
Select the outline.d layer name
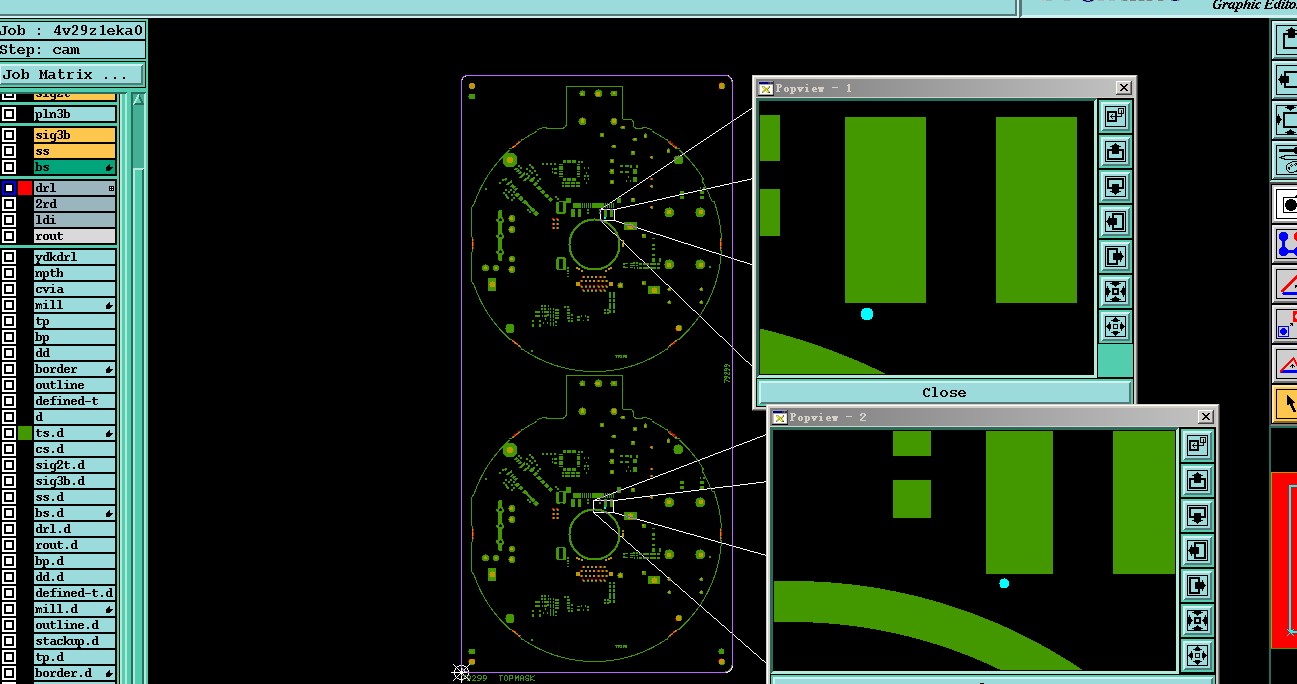coord(75,625)
